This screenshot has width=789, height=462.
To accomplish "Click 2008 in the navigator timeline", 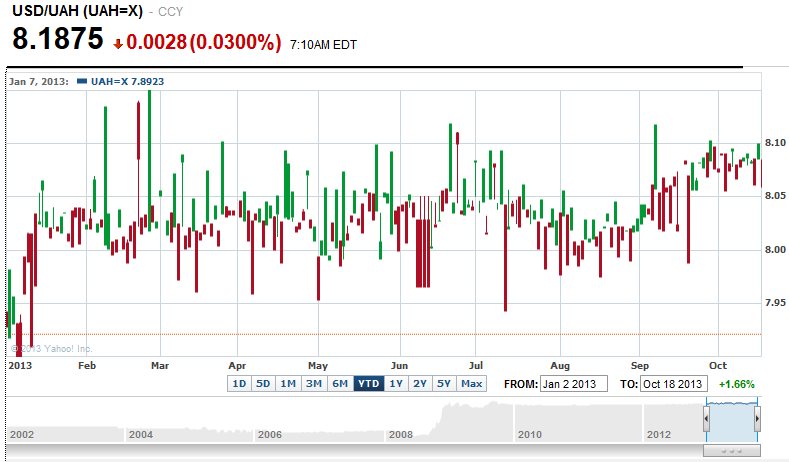I will (401, 434).
